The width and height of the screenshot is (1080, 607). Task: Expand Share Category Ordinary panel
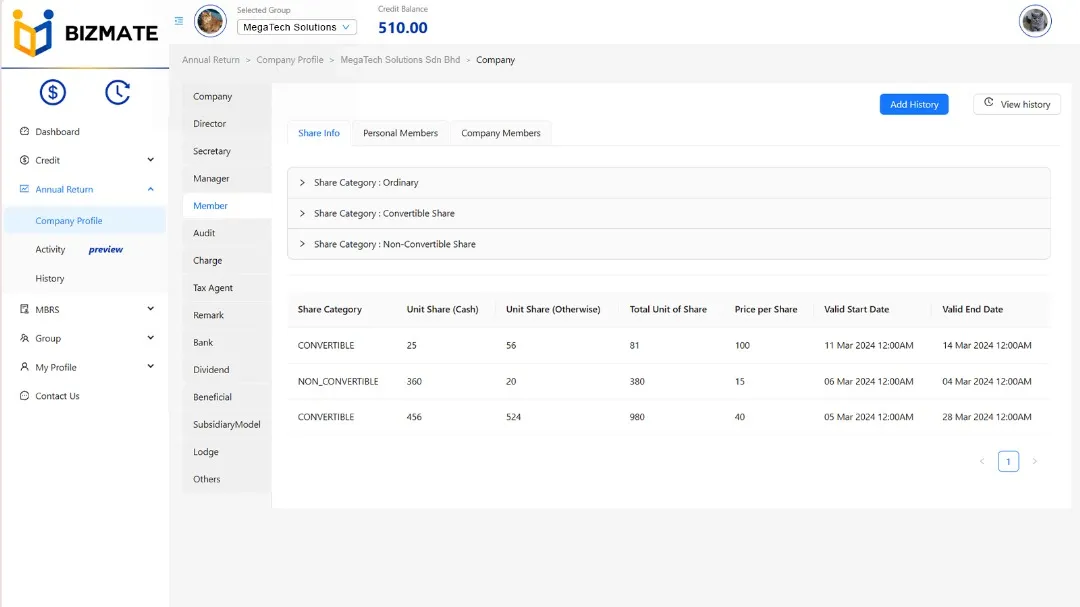(x=366, y=183)
